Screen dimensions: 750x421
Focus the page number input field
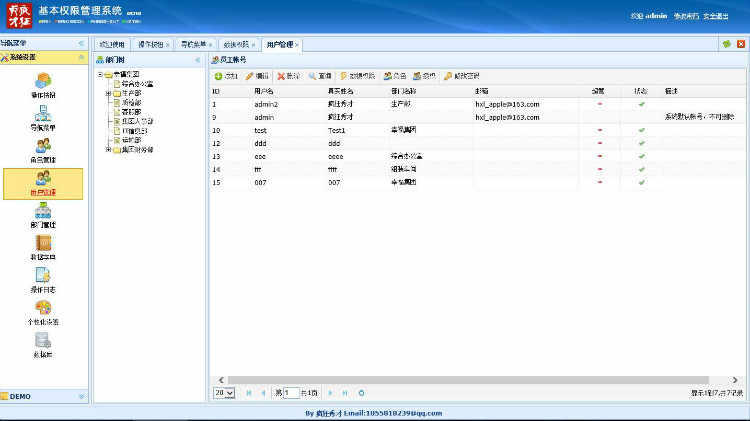pos(291,393)
